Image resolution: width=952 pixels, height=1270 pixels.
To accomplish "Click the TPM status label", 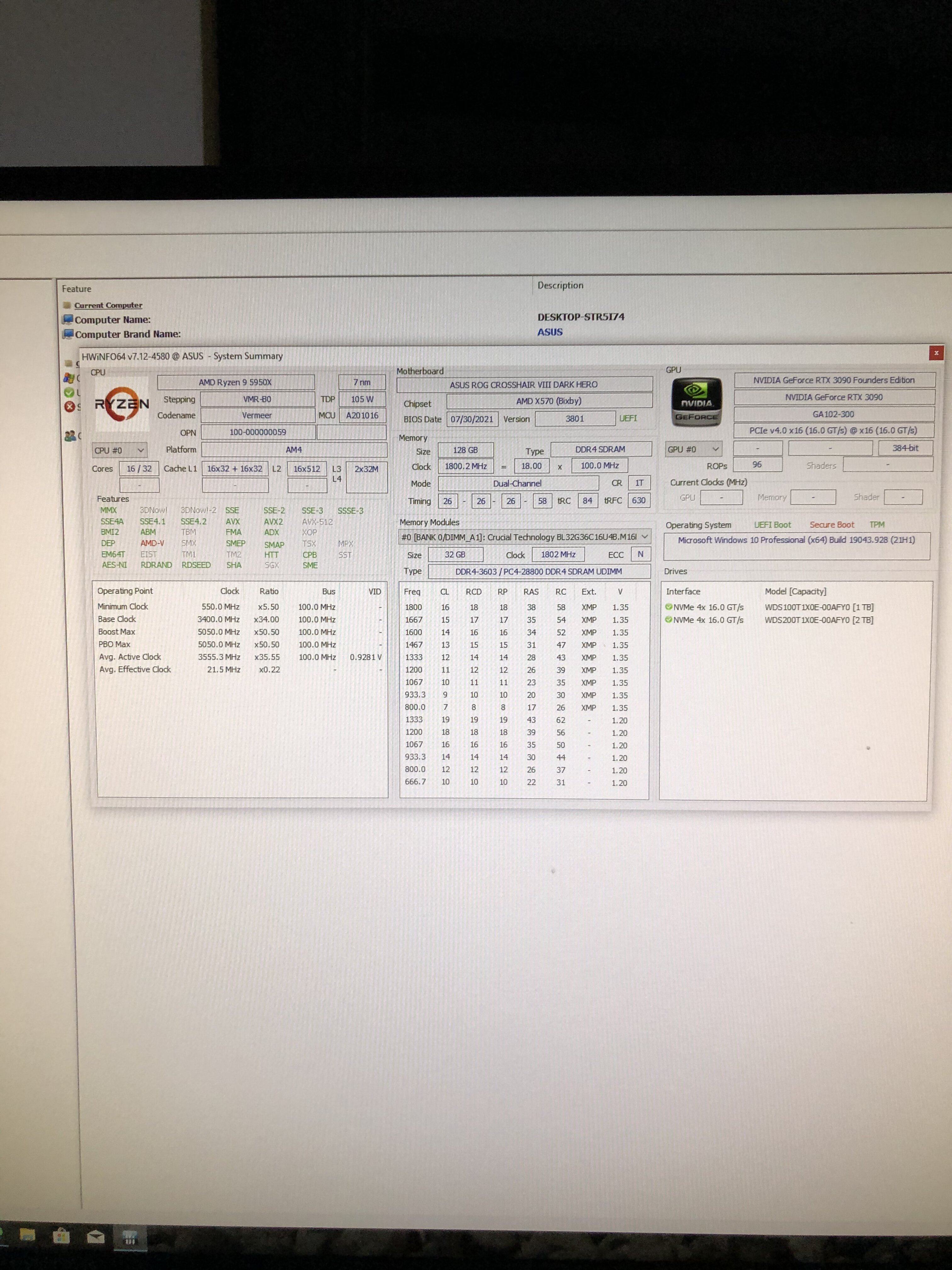I will [877, 525].
